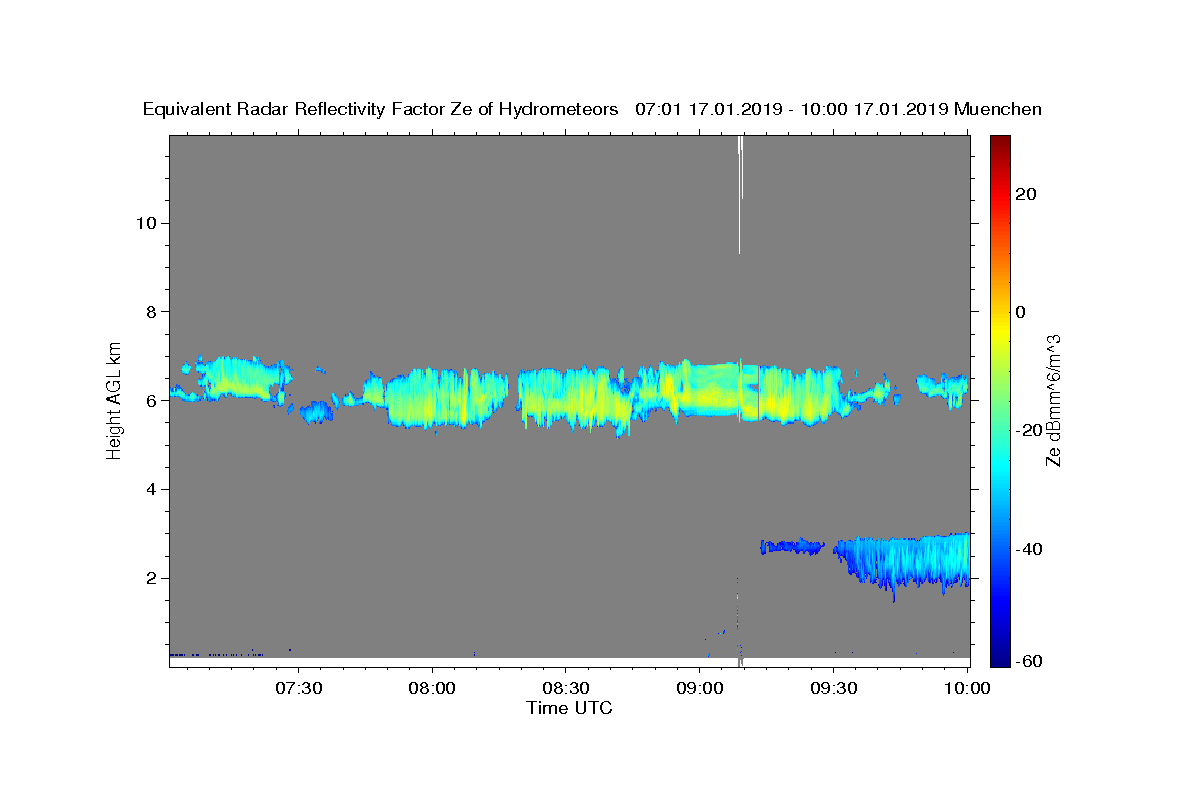Click the colorbar tick label '20'
The width and height of the screenshot is (1200, 800).
pos(1027,194)
